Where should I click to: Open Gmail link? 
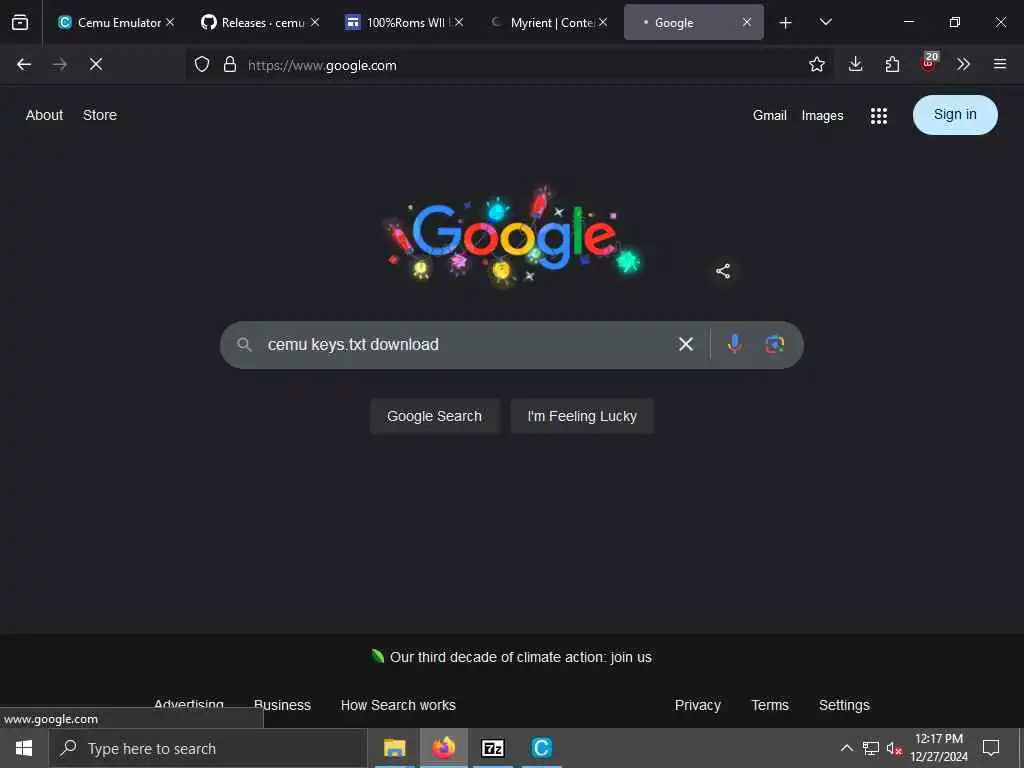769,116
